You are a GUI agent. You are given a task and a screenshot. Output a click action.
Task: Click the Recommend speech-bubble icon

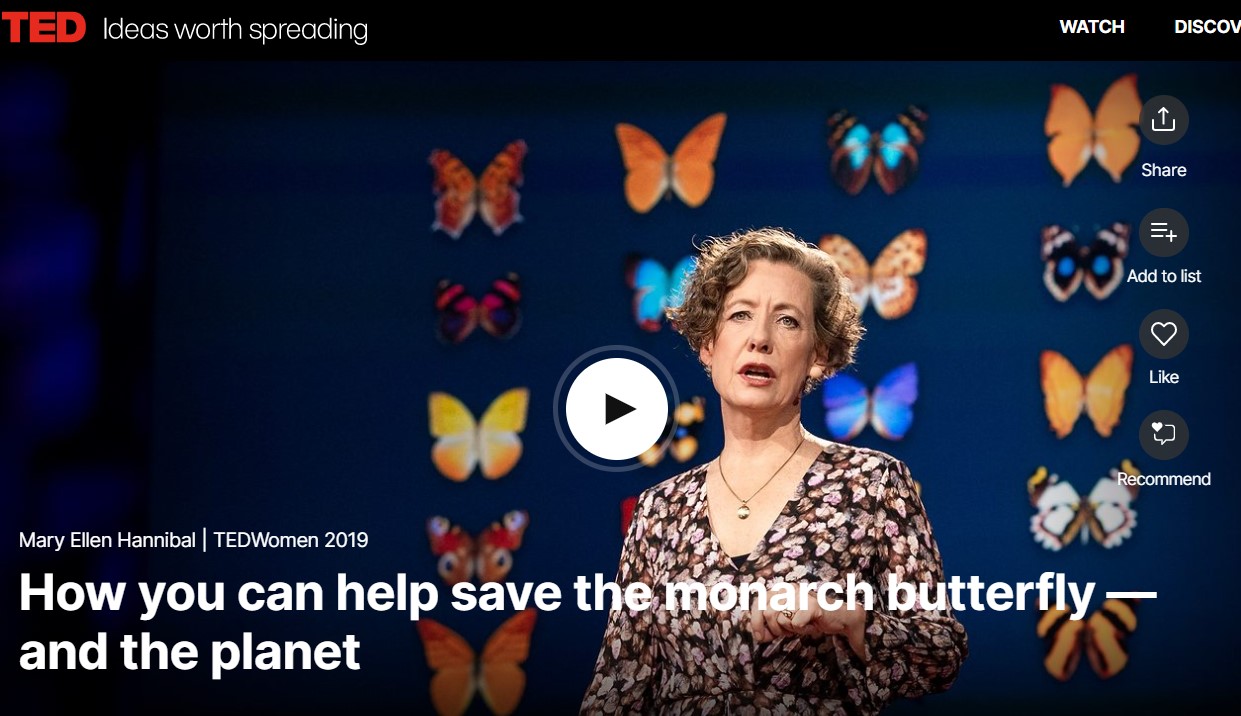1164,435
